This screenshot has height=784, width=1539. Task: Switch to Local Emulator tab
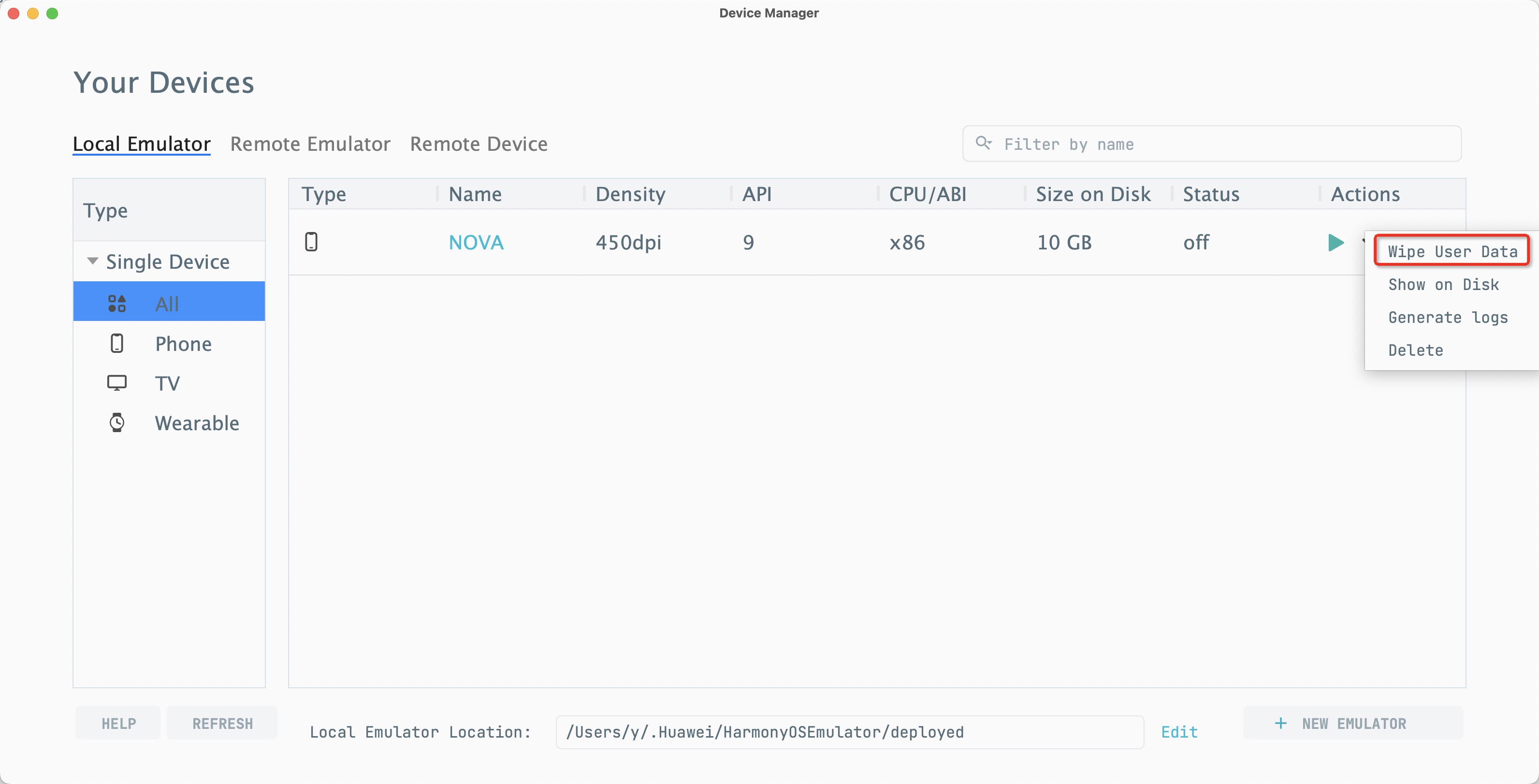tap(142, 144)
